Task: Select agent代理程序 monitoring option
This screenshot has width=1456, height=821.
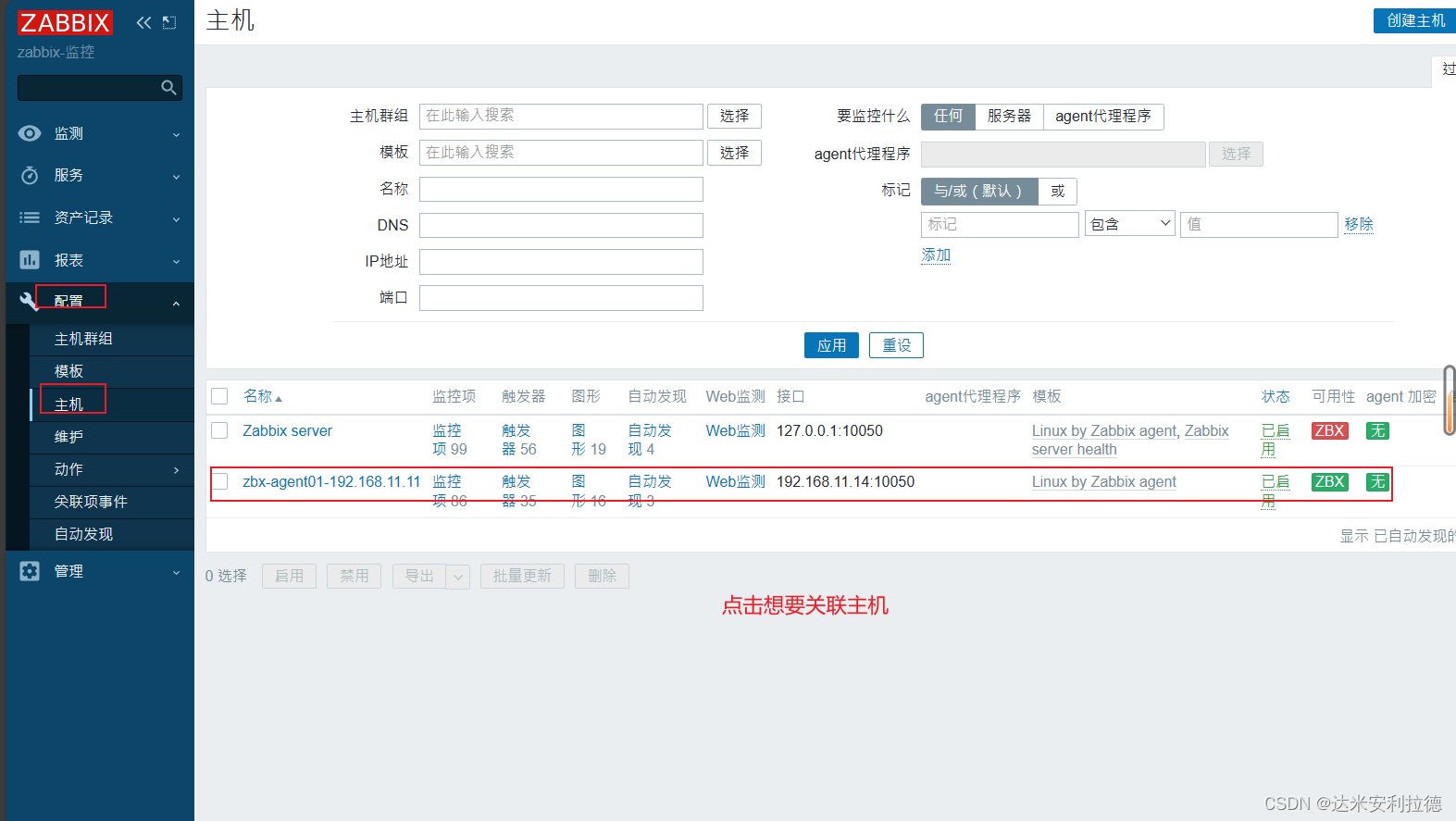Action: coord(1103,116)
